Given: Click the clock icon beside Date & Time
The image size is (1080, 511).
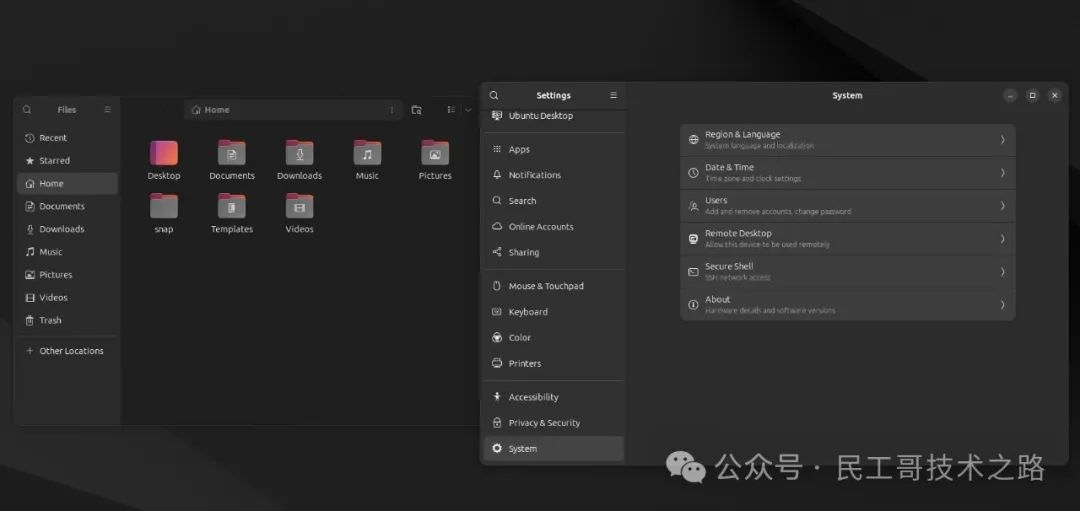Looking at the screenshot, I should pos(693,173).
